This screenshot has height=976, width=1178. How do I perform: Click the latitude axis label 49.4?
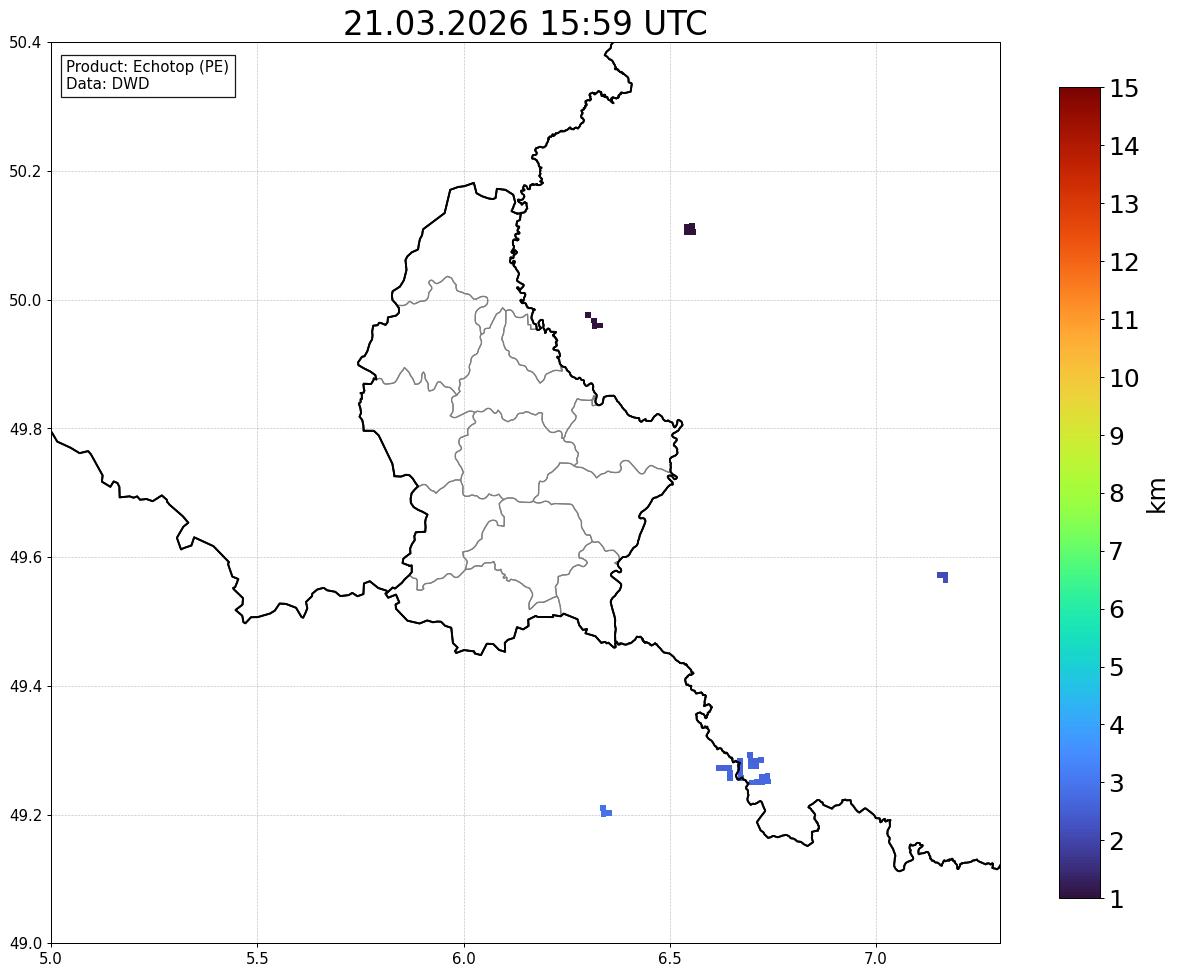25,687
